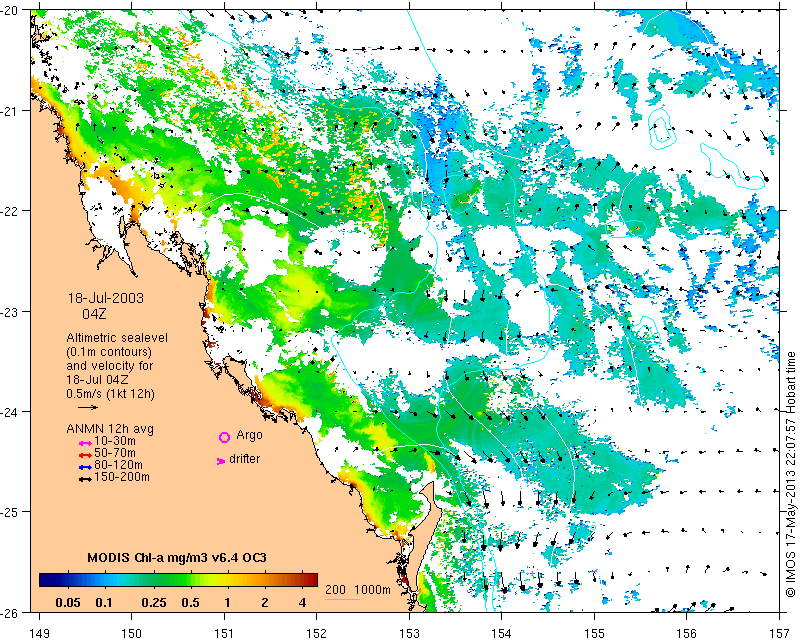Viewport: 800px width, 640px height.
Task: Click the '10-30m' depth label
Action: pos(115,441)
